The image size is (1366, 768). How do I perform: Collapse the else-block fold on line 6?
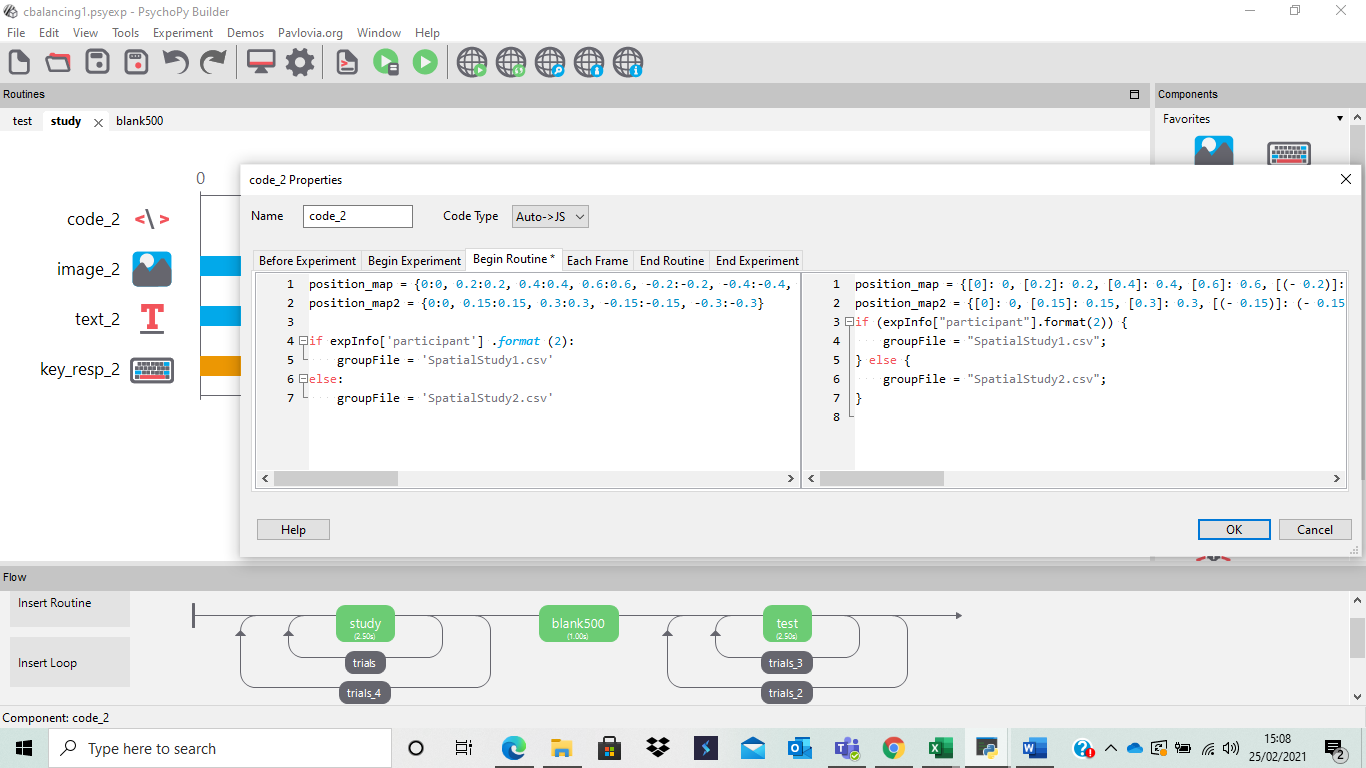click(x=303, y=379)
